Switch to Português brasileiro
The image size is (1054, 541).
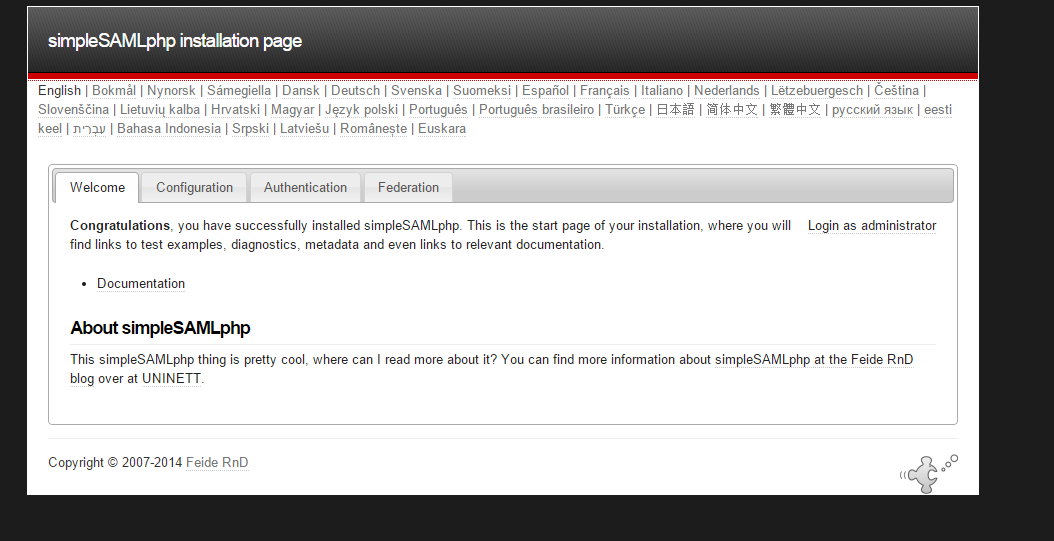point(536,110)
